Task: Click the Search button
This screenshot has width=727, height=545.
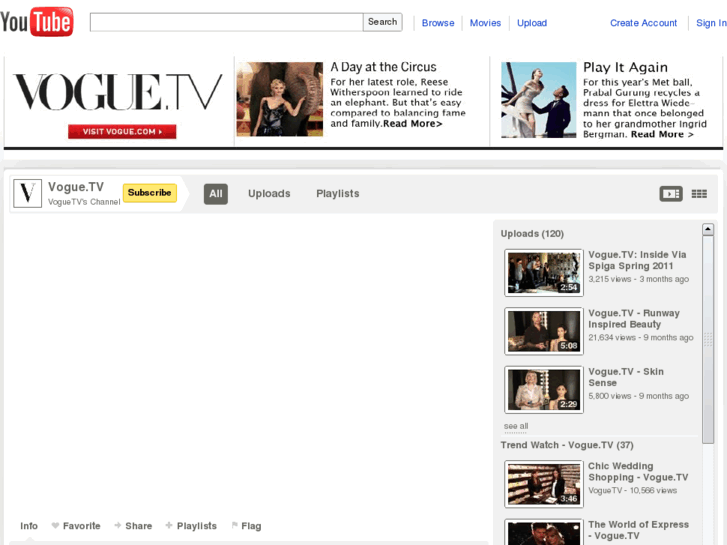Action: [383, 22]
